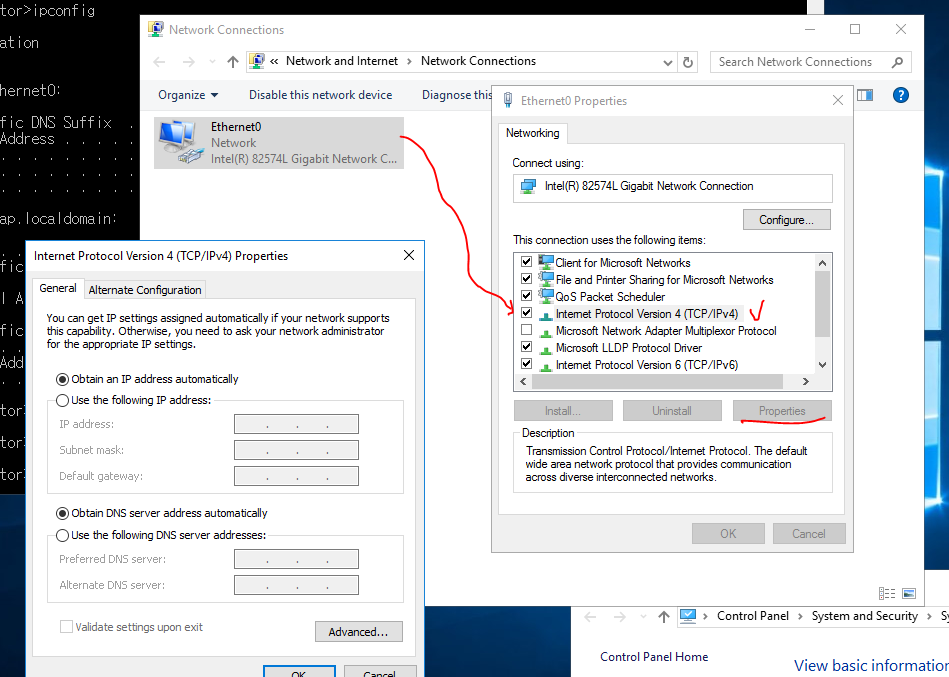The height and width of the screenshot is (677, 949).
Task: Click QoS Packet Scheduler item icon
Action: click(x=546, y=296)
